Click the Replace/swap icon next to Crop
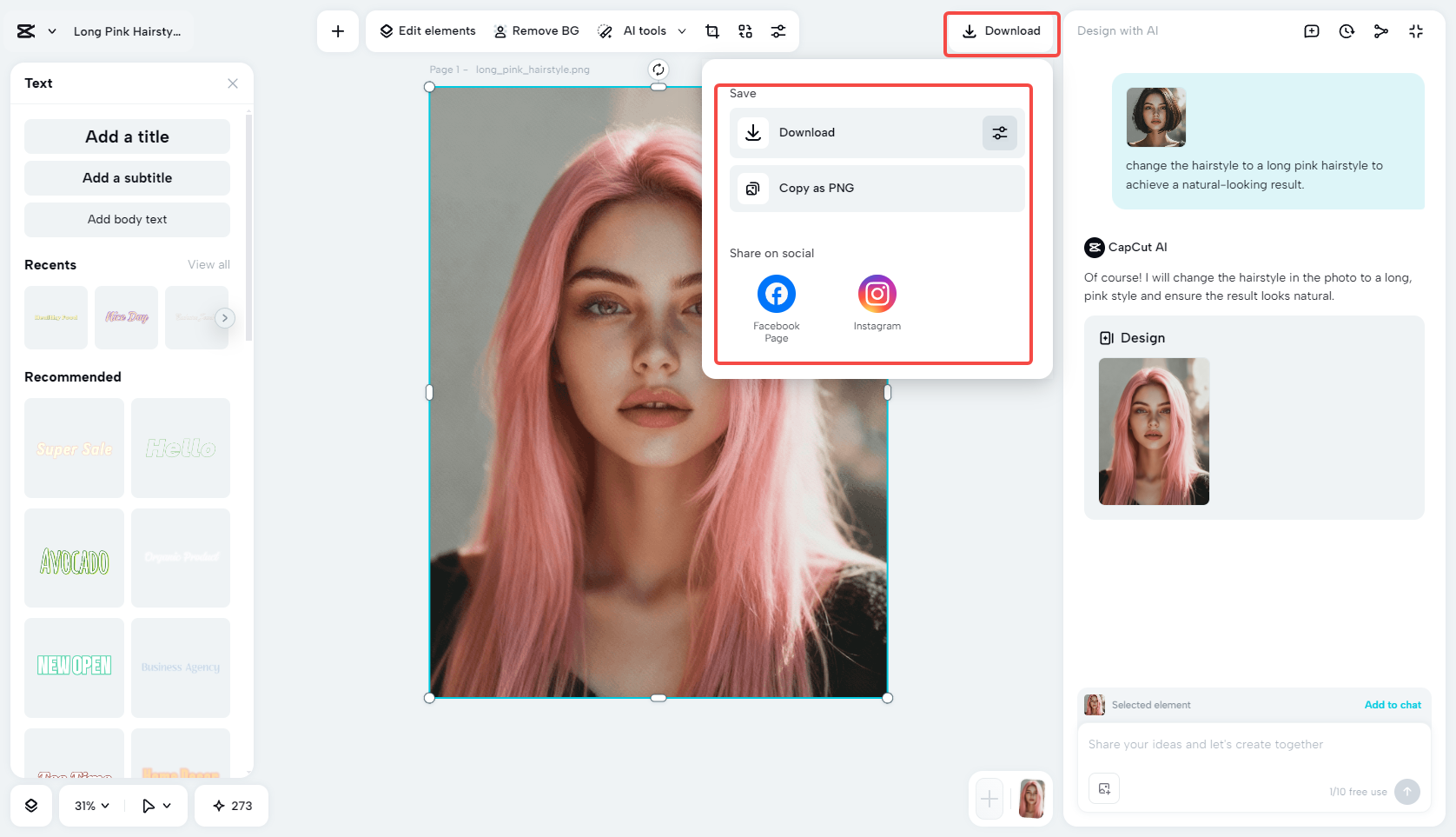The image size is (1456, 837). [745, 30]
